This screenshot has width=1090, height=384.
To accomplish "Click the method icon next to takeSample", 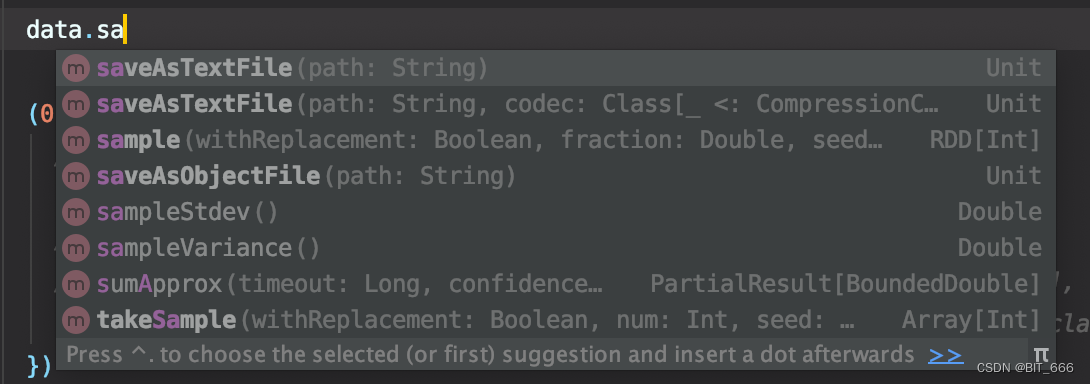I will pos(76,320).
